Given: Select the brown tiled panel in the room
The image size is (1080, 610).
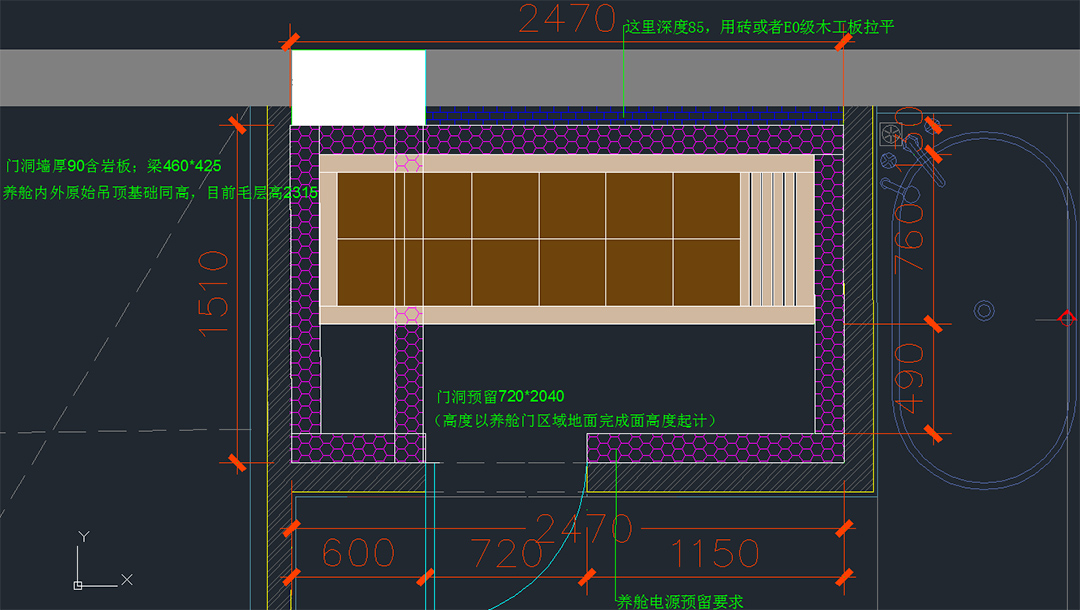Looking at the screenshot, I should [539, 239].
